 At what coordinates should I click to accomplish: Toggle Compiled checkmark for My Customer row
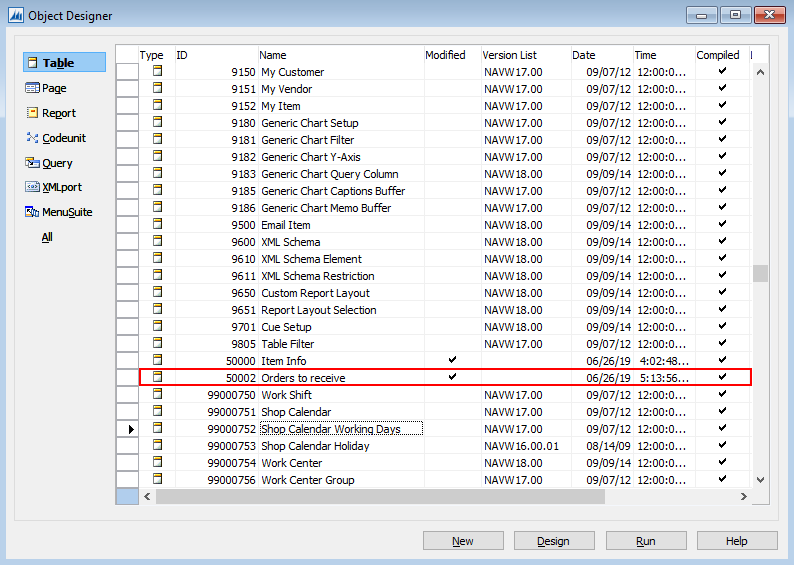[722, 71]
